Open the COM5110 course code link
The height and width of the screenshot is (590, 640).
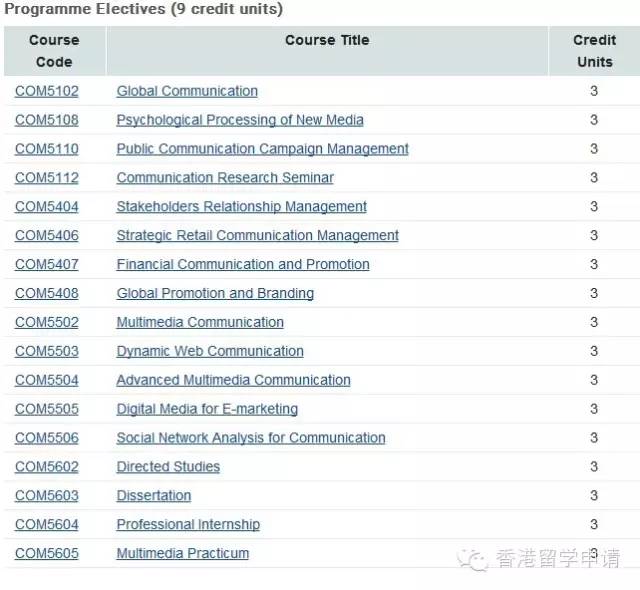[47, 149]
